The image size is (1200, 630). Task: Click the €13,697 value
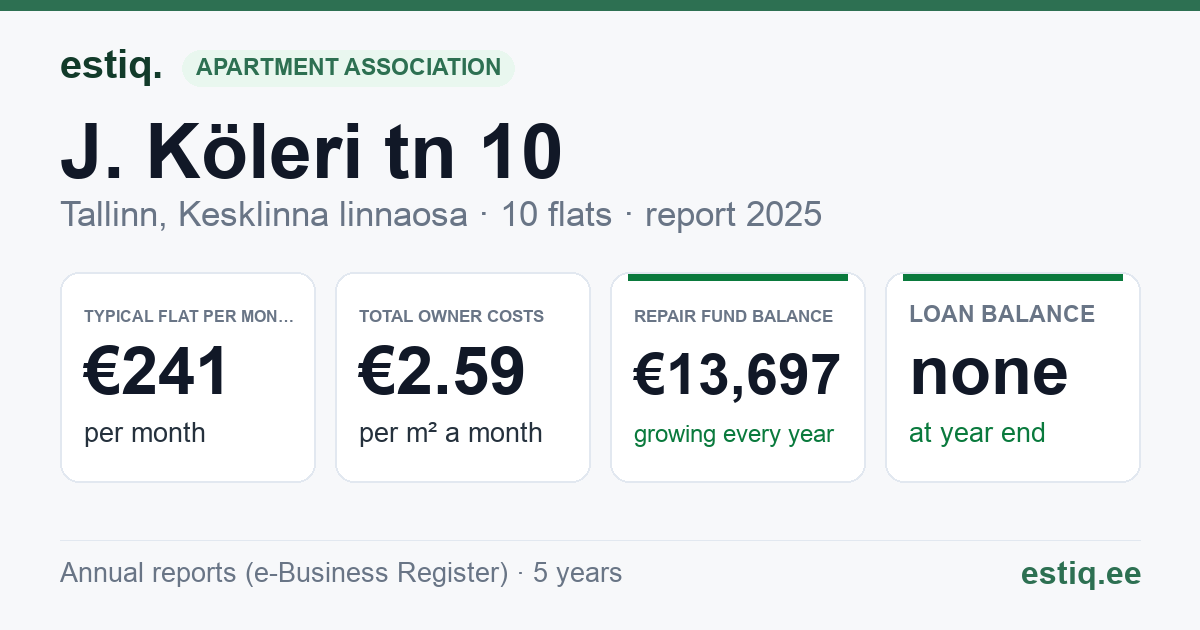pyautogui.click(x=738, y=376)
